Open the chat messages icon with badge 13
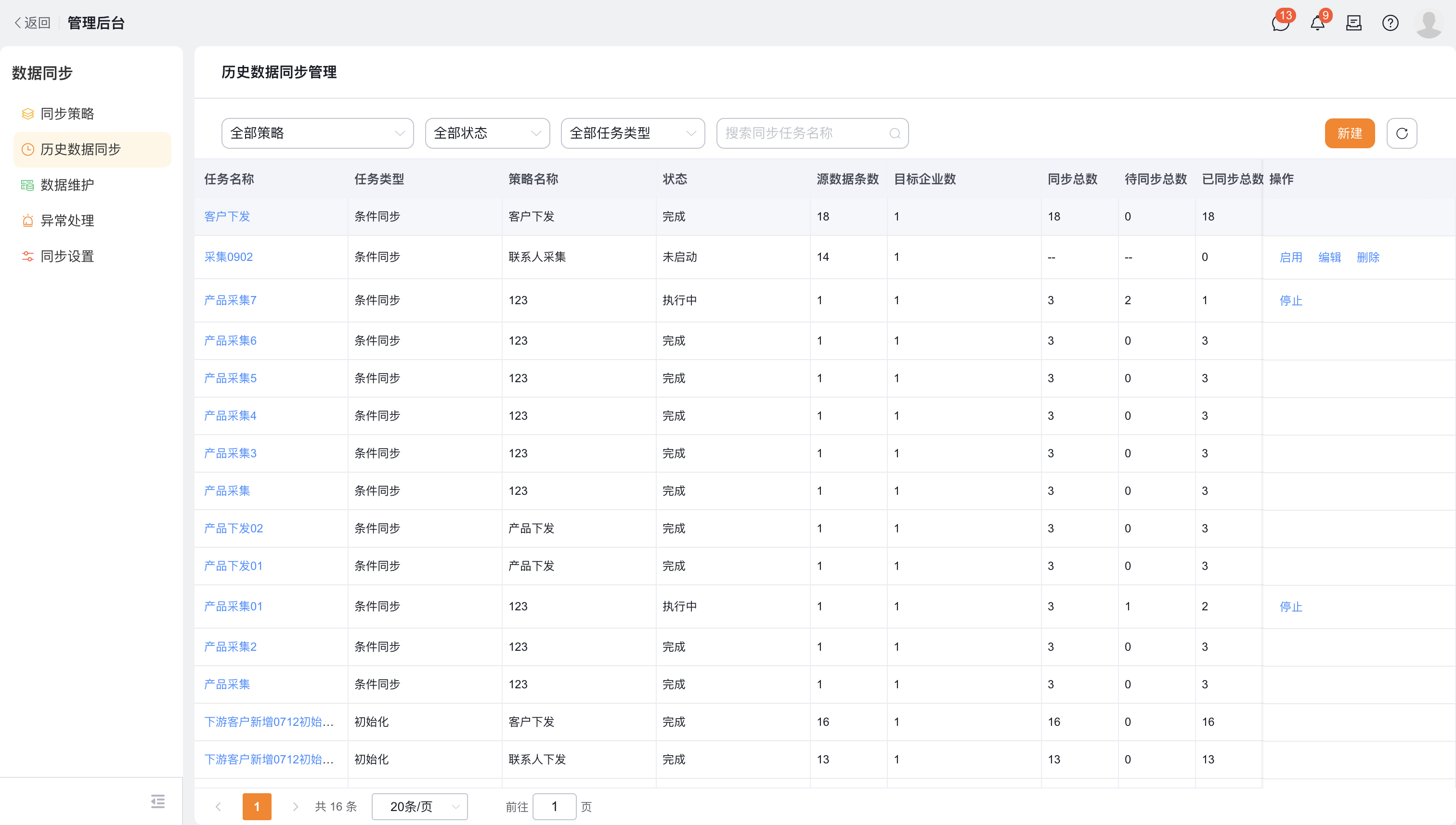 click(1280, 23)
